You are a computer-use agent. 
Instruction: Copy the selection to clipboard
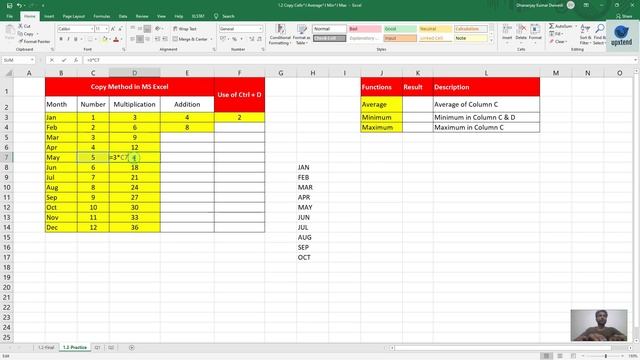26,34
